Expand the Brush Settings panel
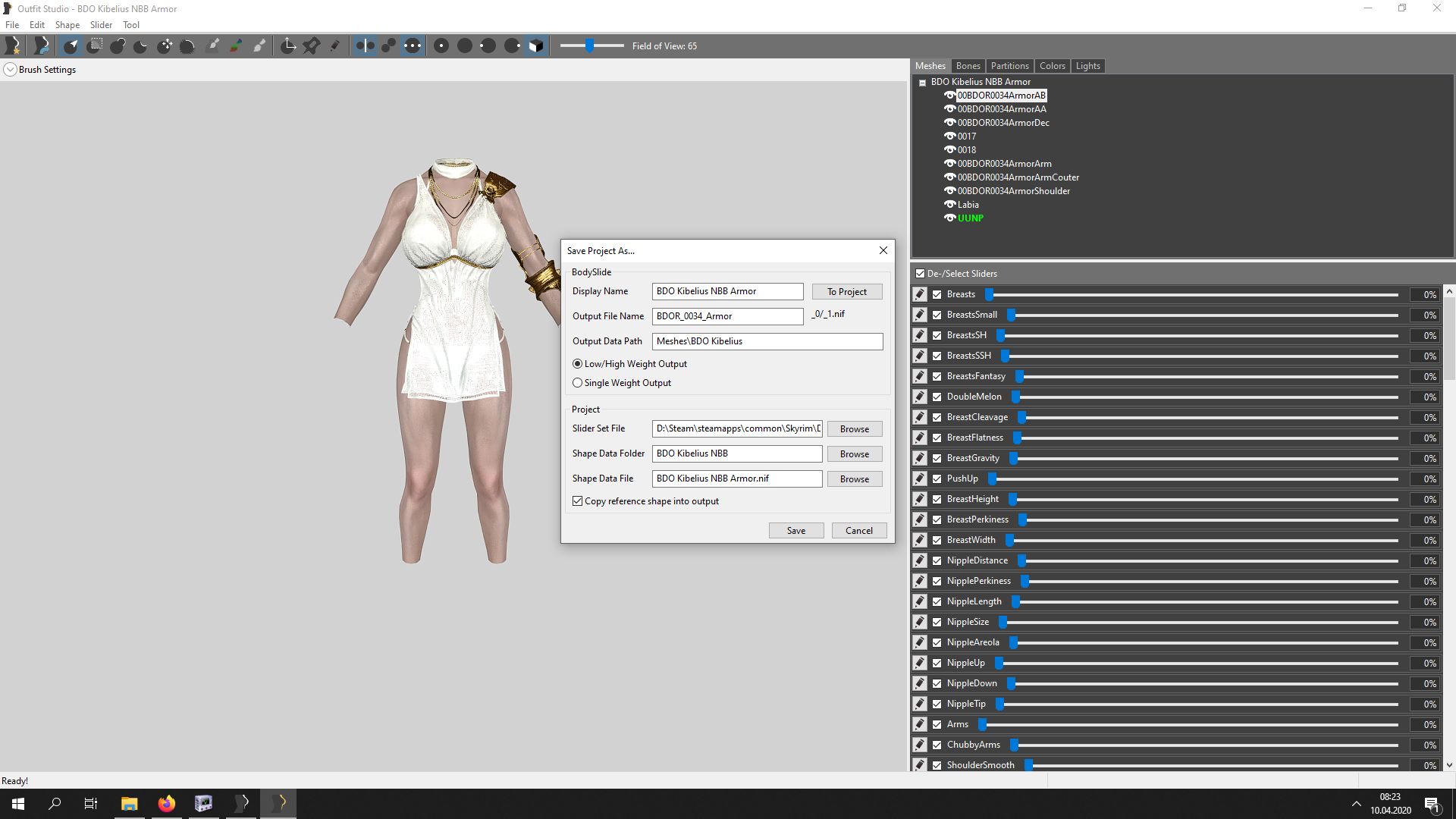 coord(10,70)
